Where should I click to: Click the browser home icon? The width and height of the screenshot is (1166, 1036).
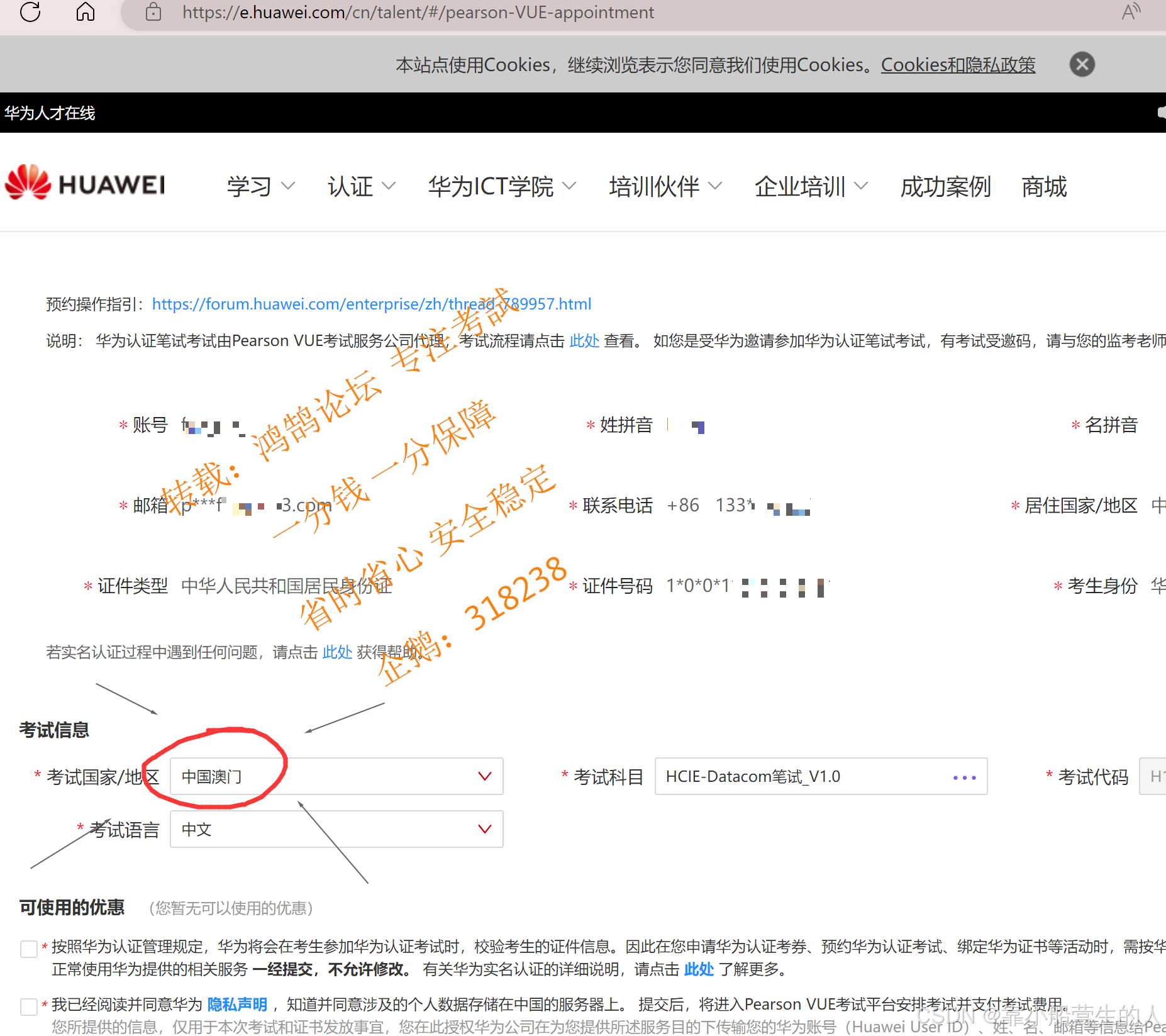(x=85, y=12)
